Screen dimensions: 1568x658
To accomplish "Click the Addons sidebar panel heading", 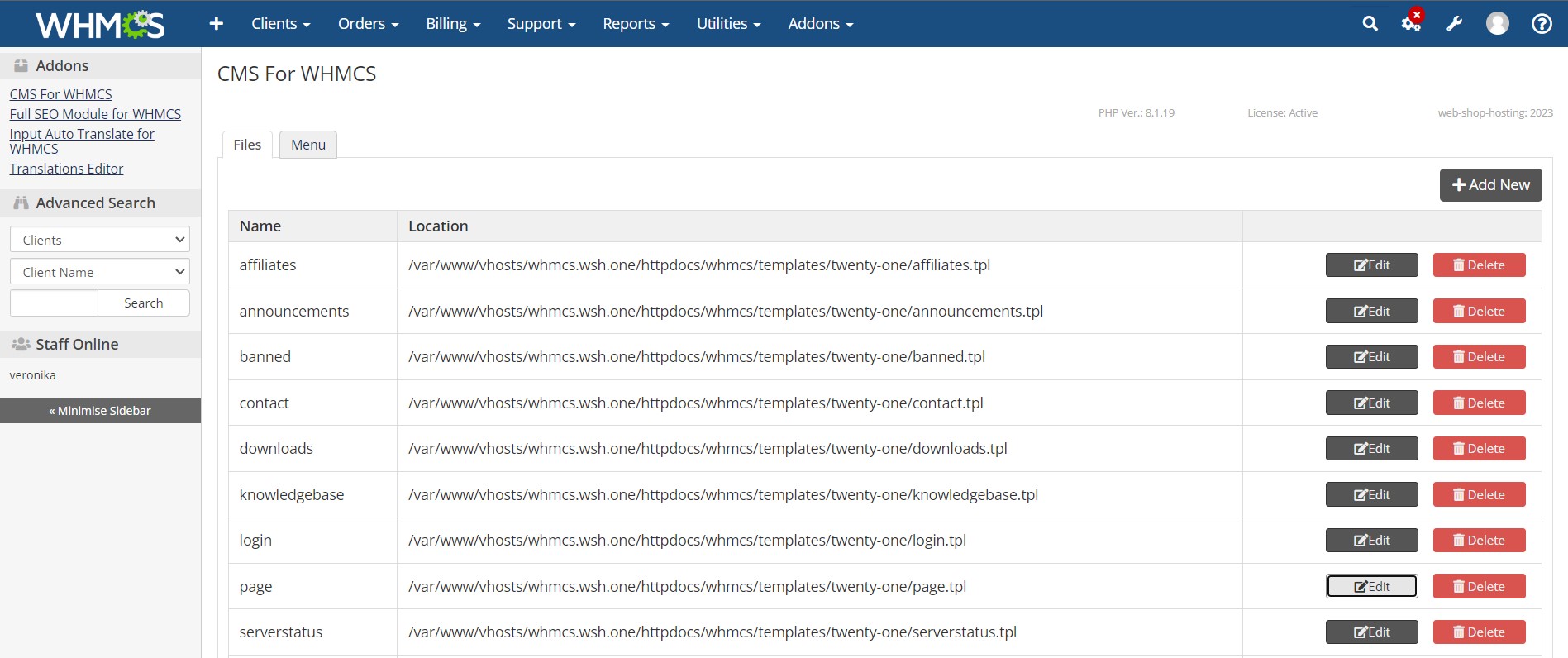I will coord(100,66).
